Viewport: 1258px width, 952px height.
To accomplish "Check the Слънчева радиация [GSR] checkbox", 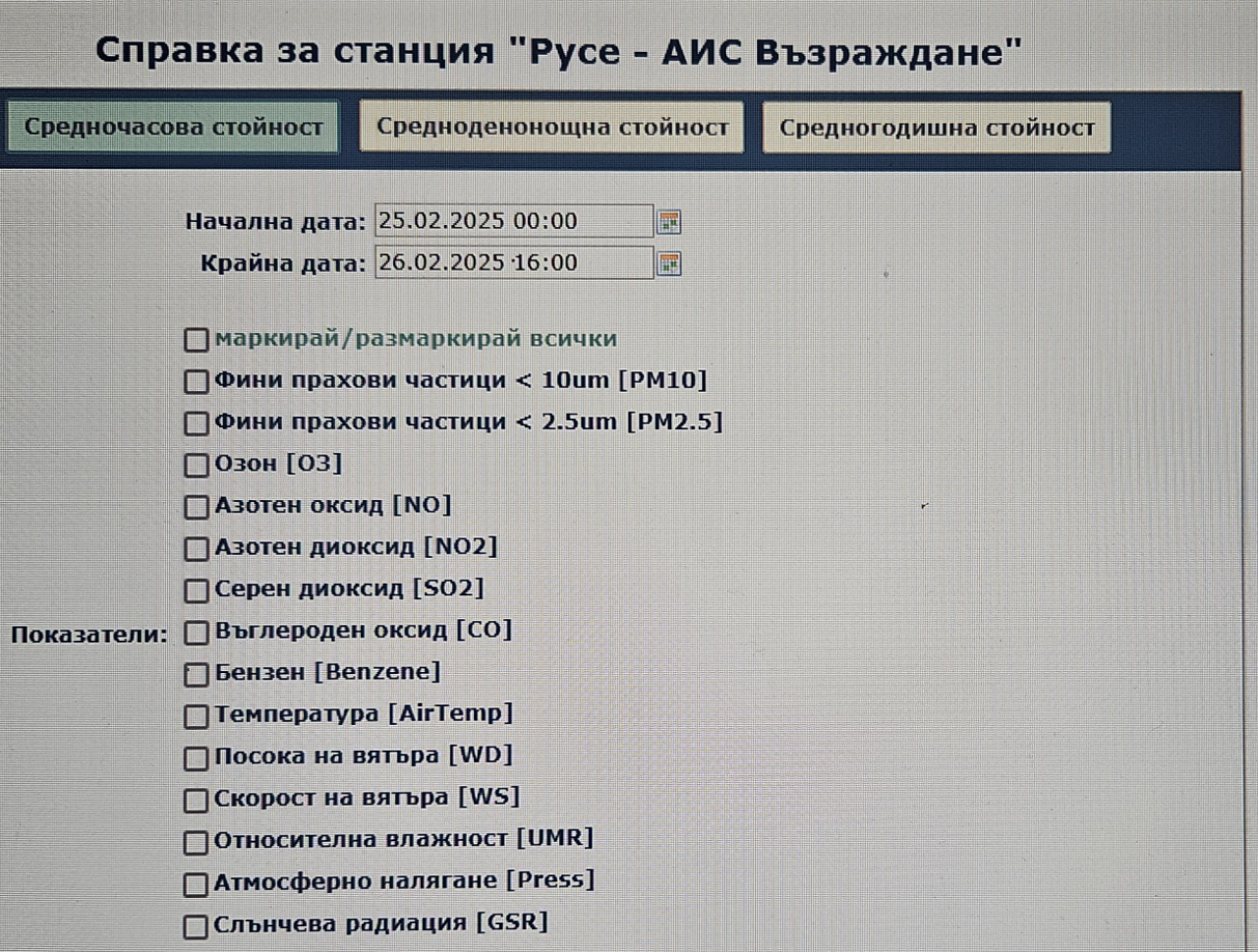I will (197, 926).
